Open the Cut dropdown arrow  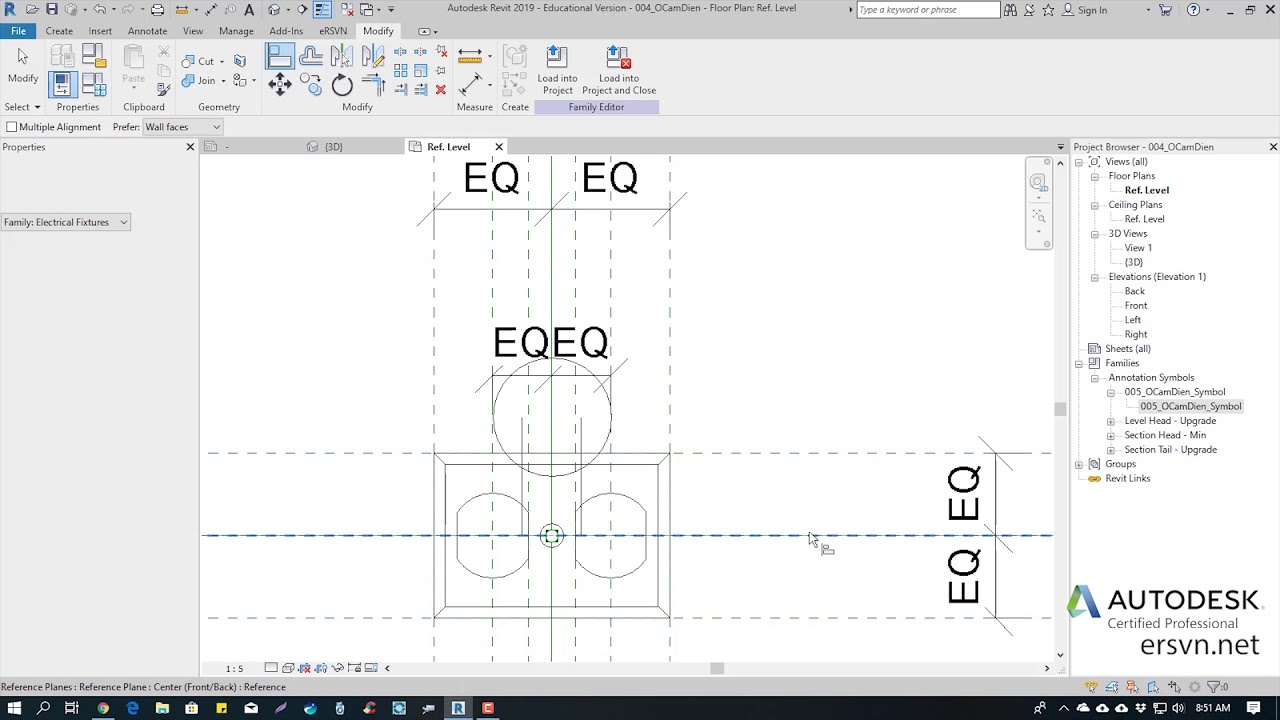[x=222, y=61]
